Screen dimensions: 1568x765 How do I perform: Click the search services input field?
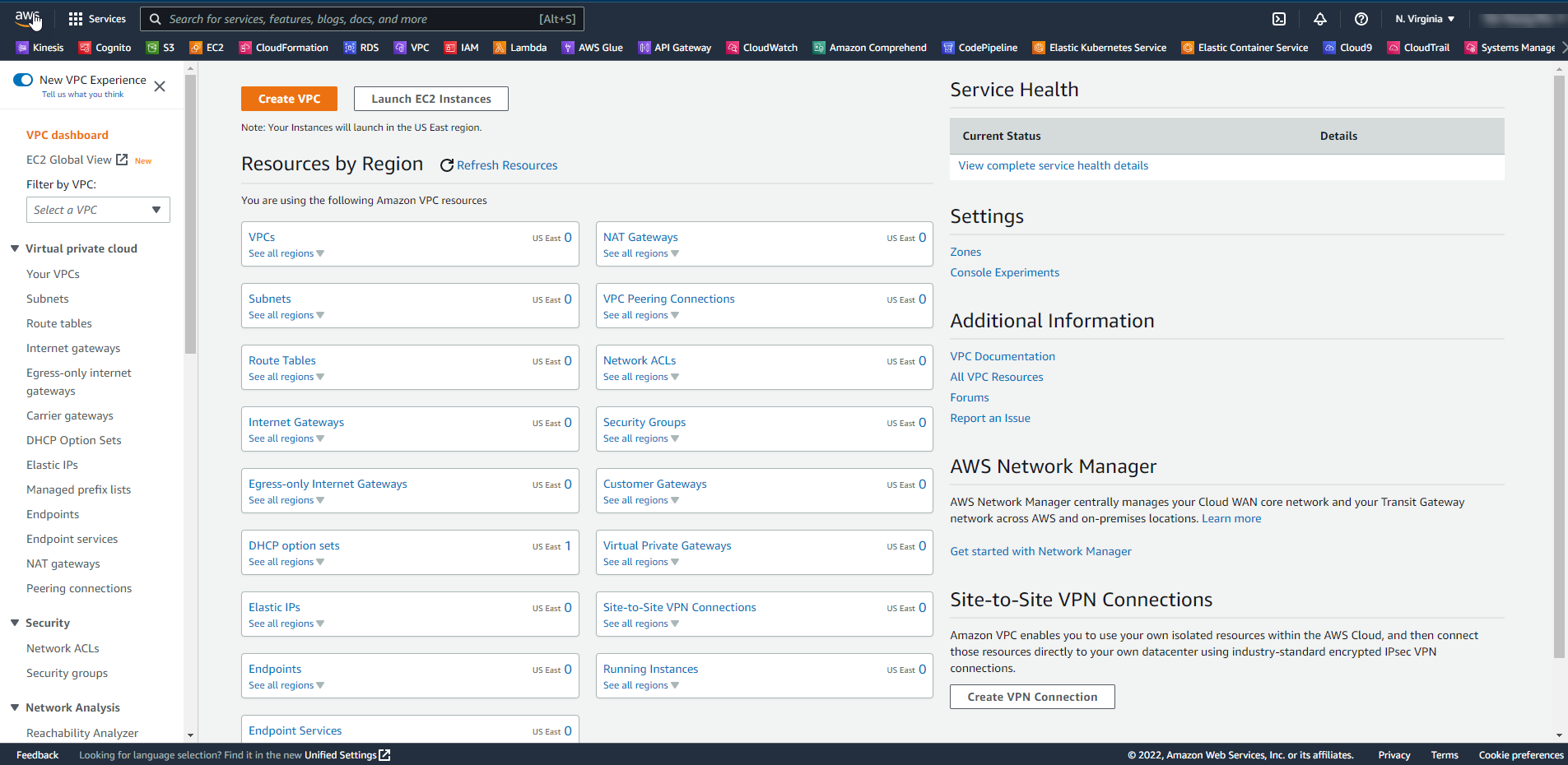coord(362,18)
